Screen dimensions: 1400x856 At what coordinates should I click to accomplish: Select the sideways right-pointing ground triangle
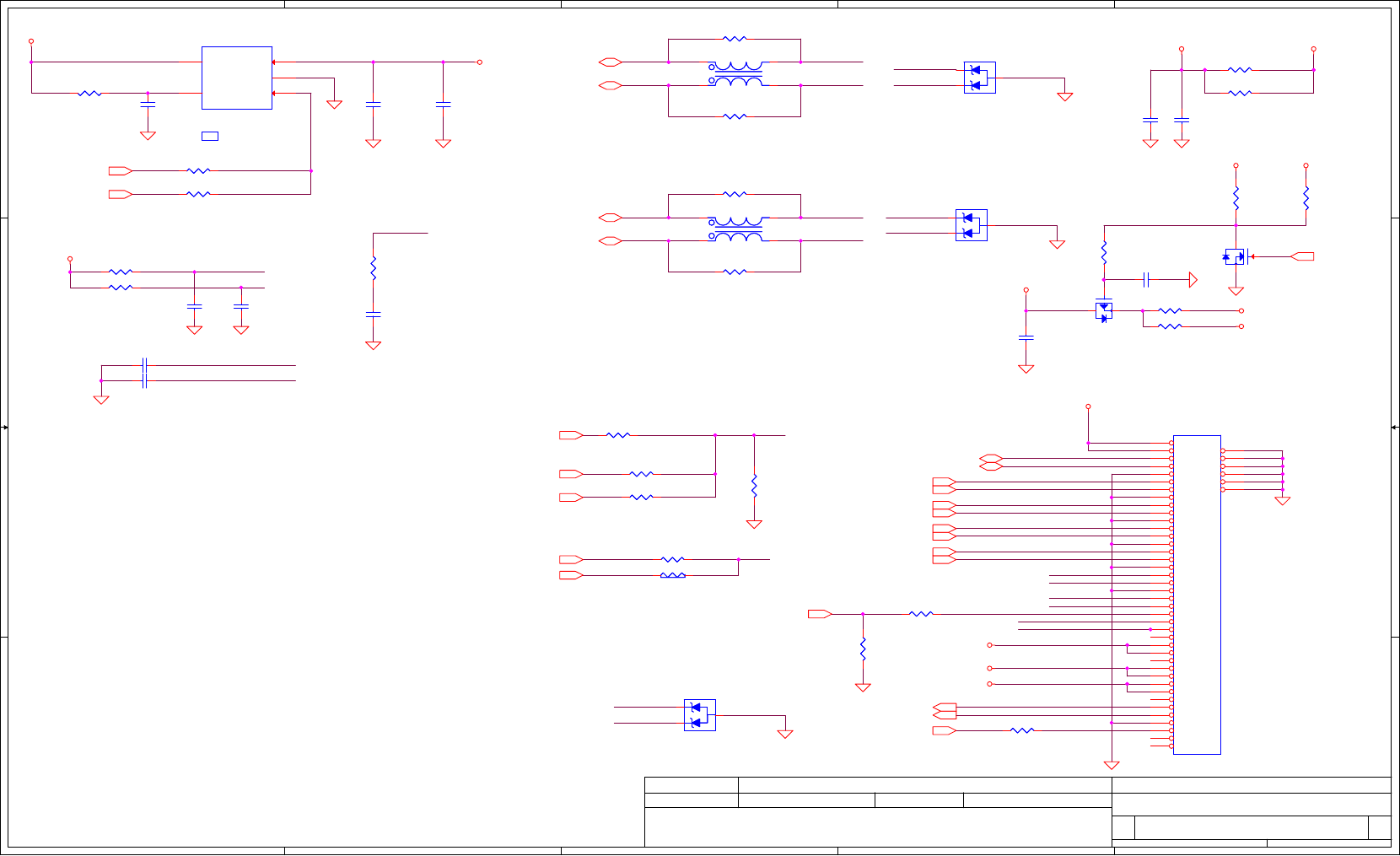tap(1193, 279)
